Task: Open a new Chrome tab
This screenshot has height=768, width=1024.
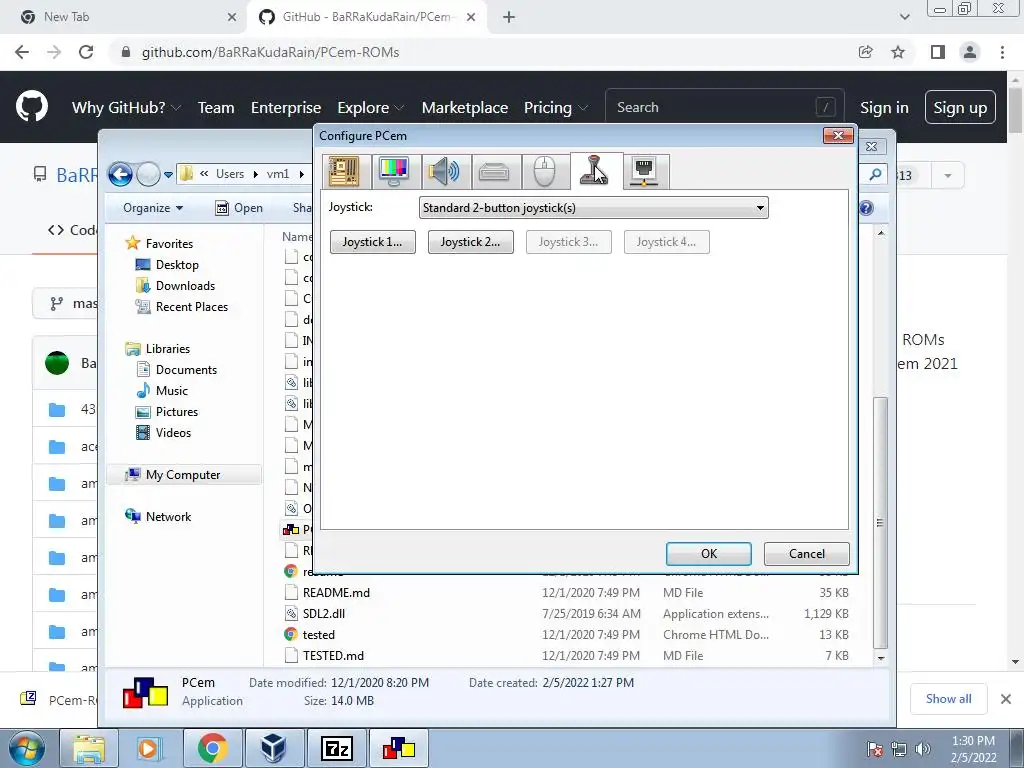Action: (509, 17)
